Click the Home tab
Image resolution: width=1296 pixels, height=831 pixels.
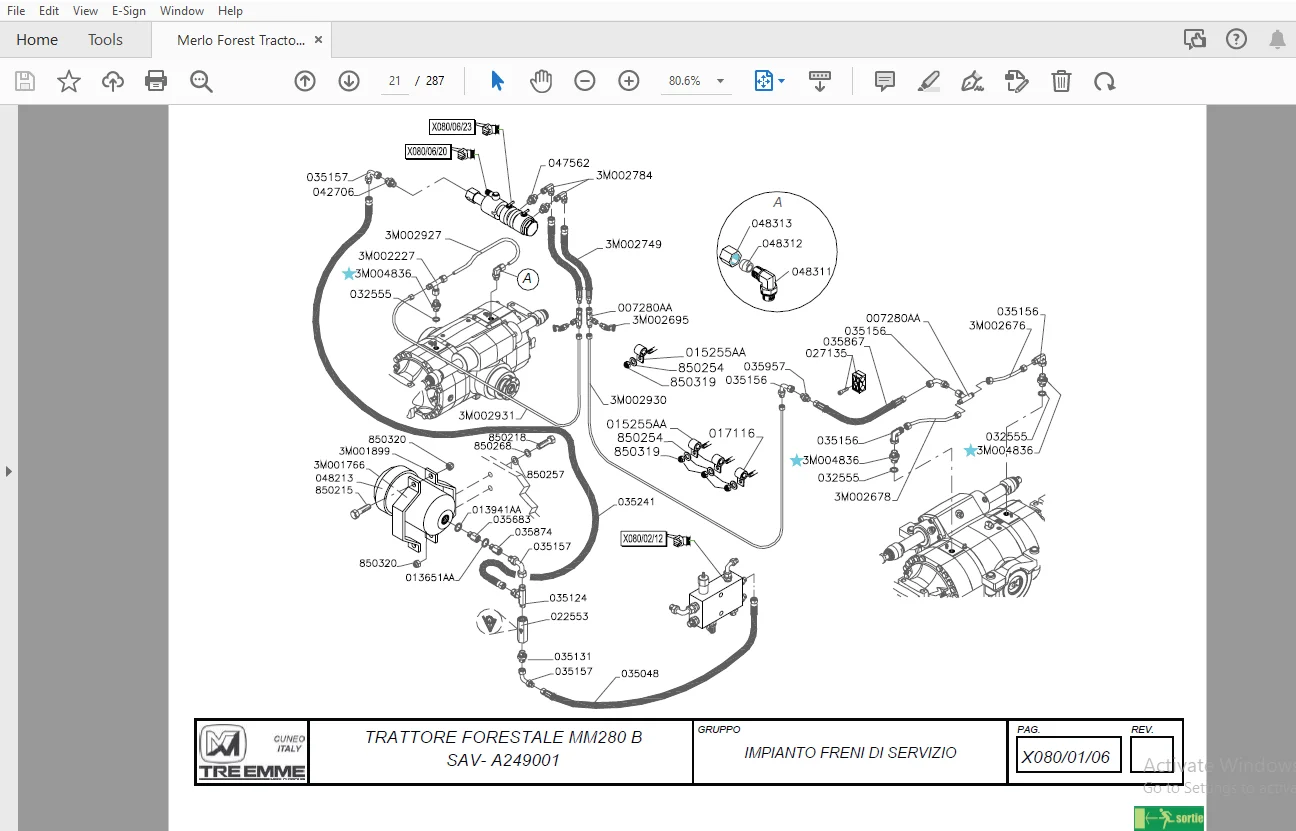click(37, 40)
